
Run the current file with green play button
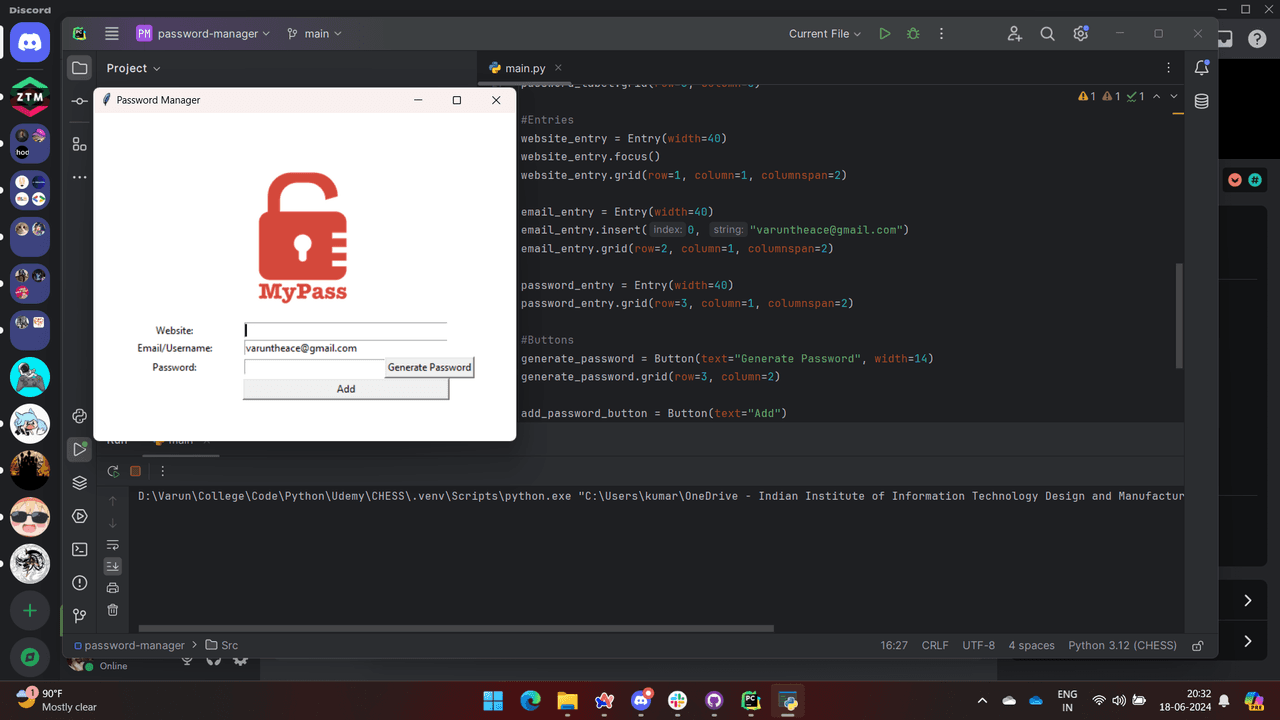[x=884, y=34]
